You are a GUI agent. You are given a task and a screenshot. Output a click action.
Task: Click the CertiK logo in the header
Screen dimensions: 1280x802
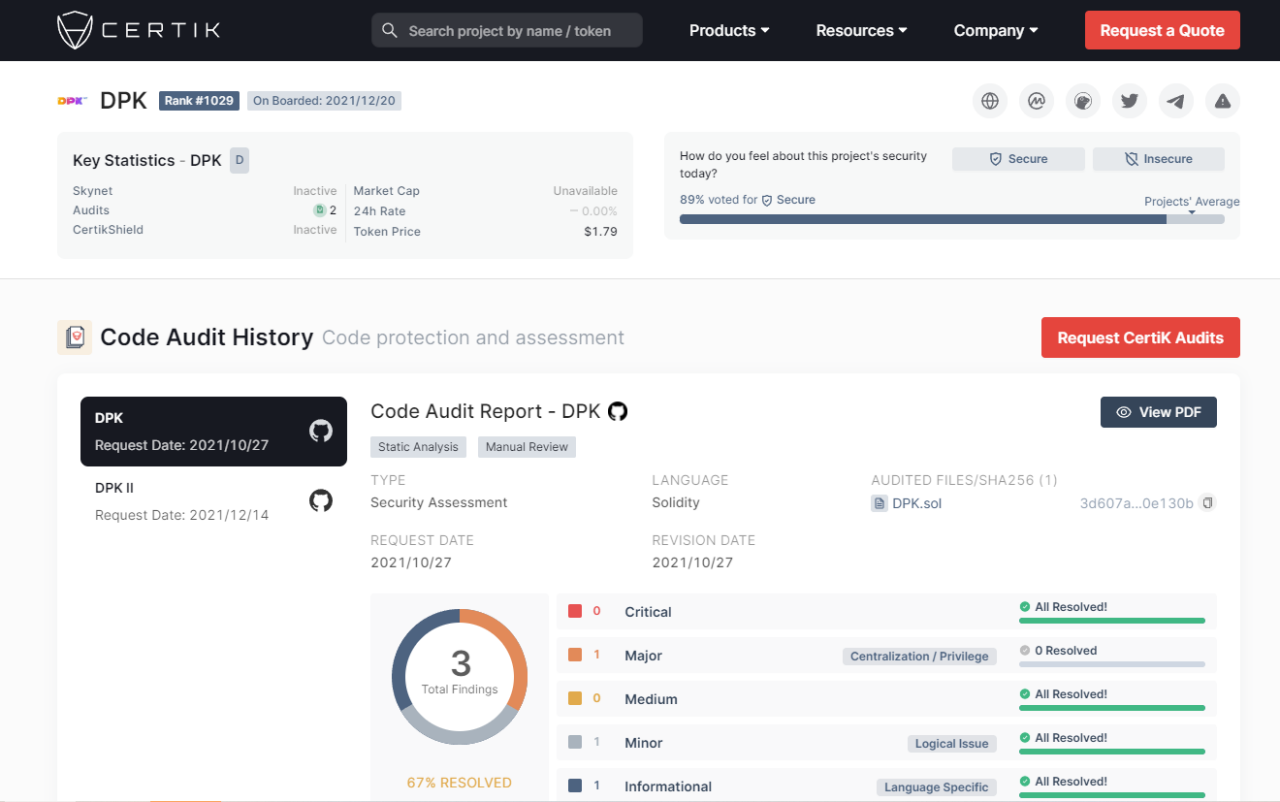click(x=138, y=30)
